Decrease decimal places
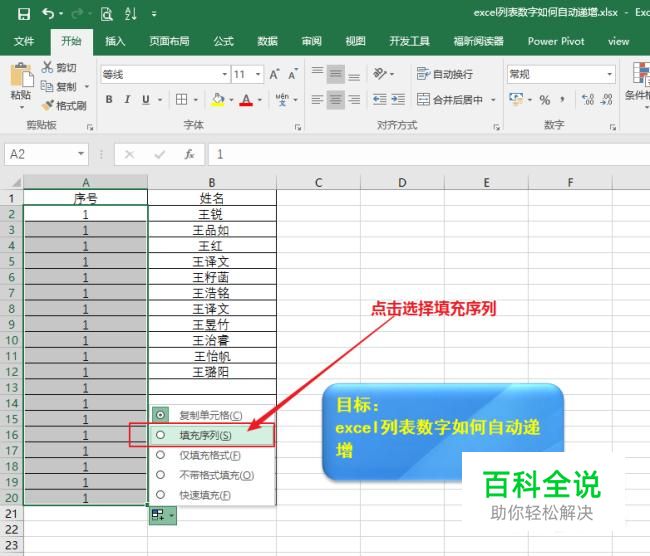The width and height of the screenshot is (650, 556). [606, 100]
